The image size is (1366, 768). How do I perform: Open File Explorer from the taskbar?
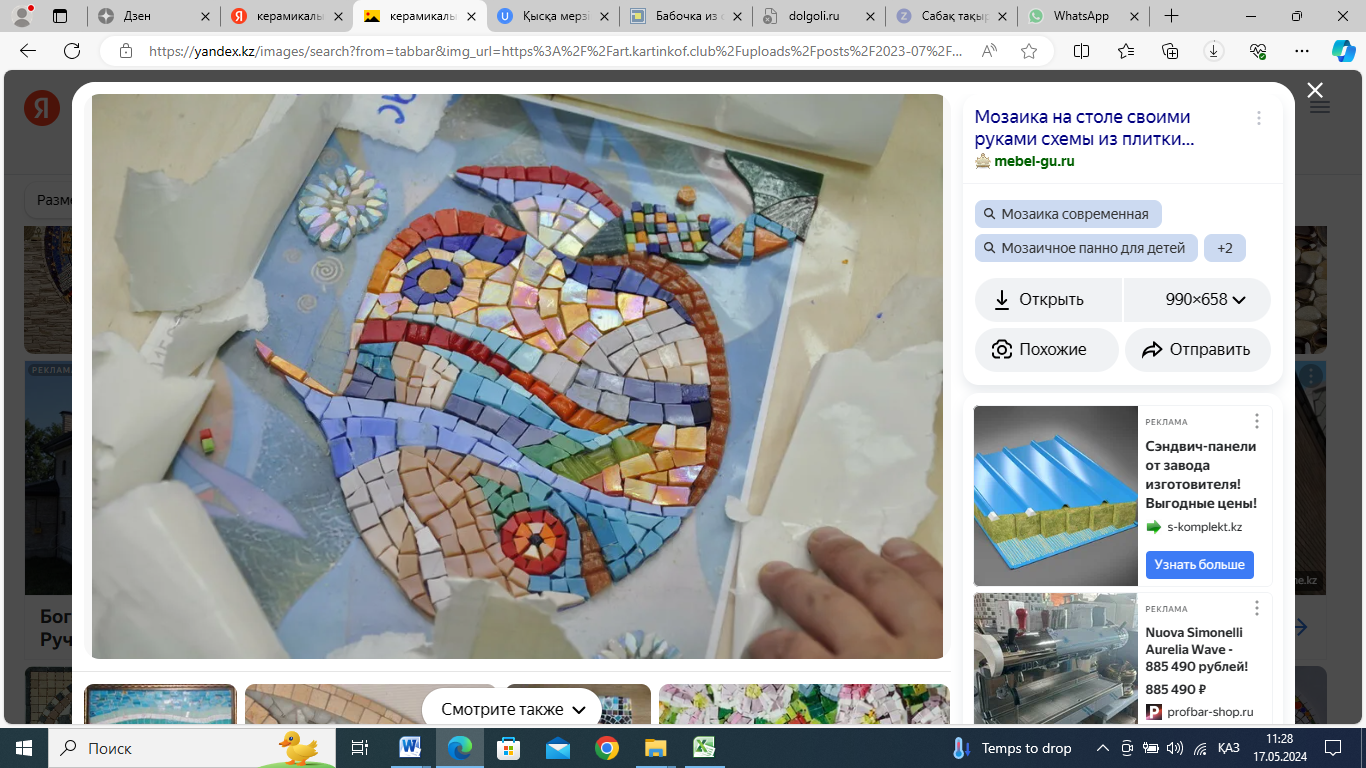[x=655, y=748]
